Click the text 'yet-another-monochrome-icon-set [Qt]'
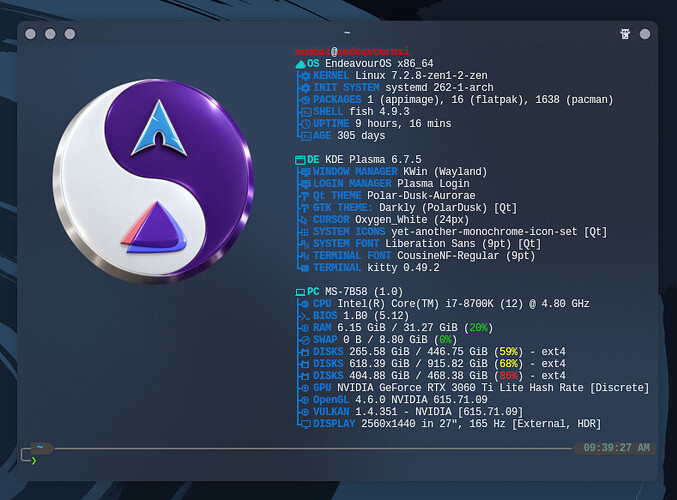Image resolution: width=677 pixels, height=500 pixels. pyautogui.click(x=499, y=232)
